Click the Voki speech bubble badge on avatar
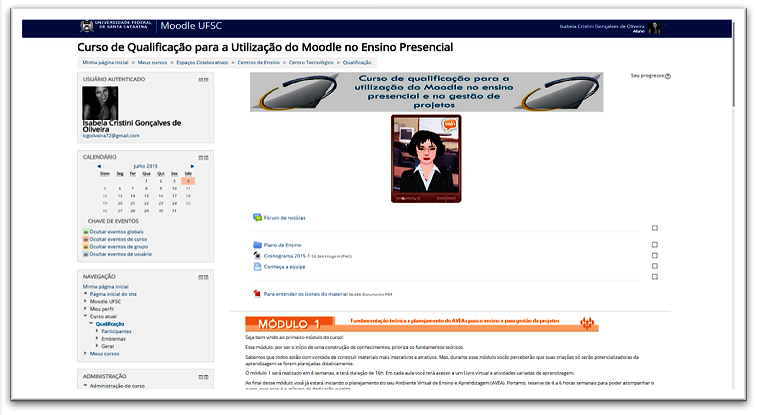Viewport: 759px width, 415px height. pyautogui.click(x=450, y=125)
